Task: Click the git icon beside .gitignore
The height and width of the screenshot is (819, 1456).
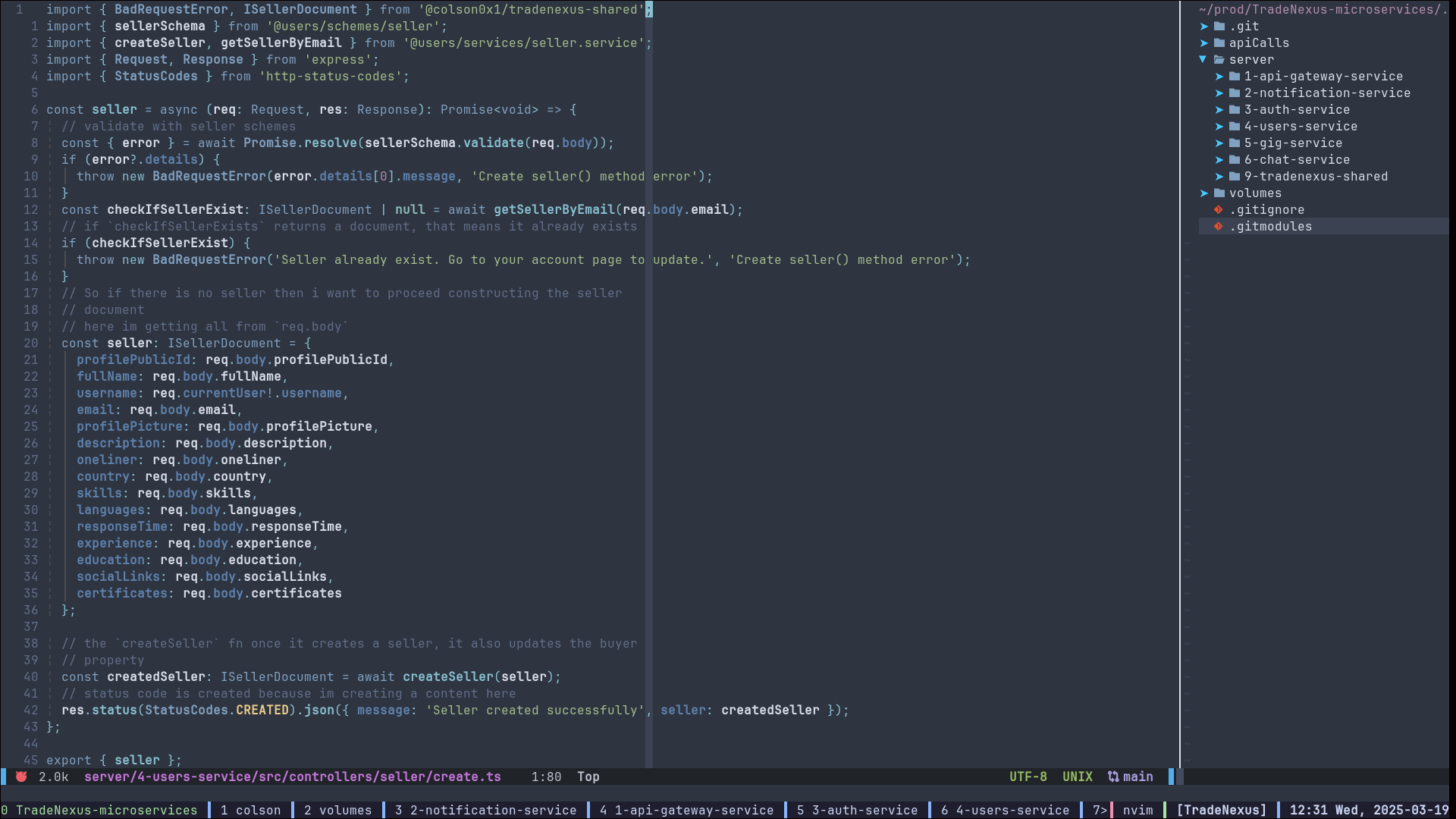Action: point(1218,210)
